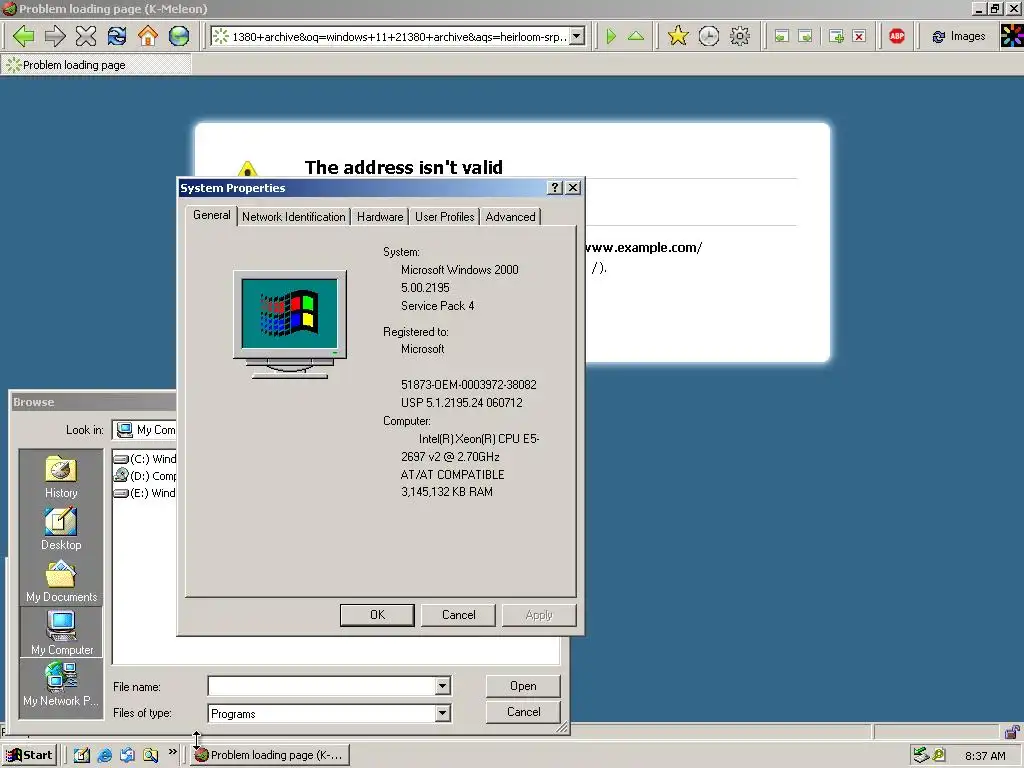Click the system tray clock 8:37 AM
The width and height of the screenshot is (1024, 768).
click(x=985, y=756)
